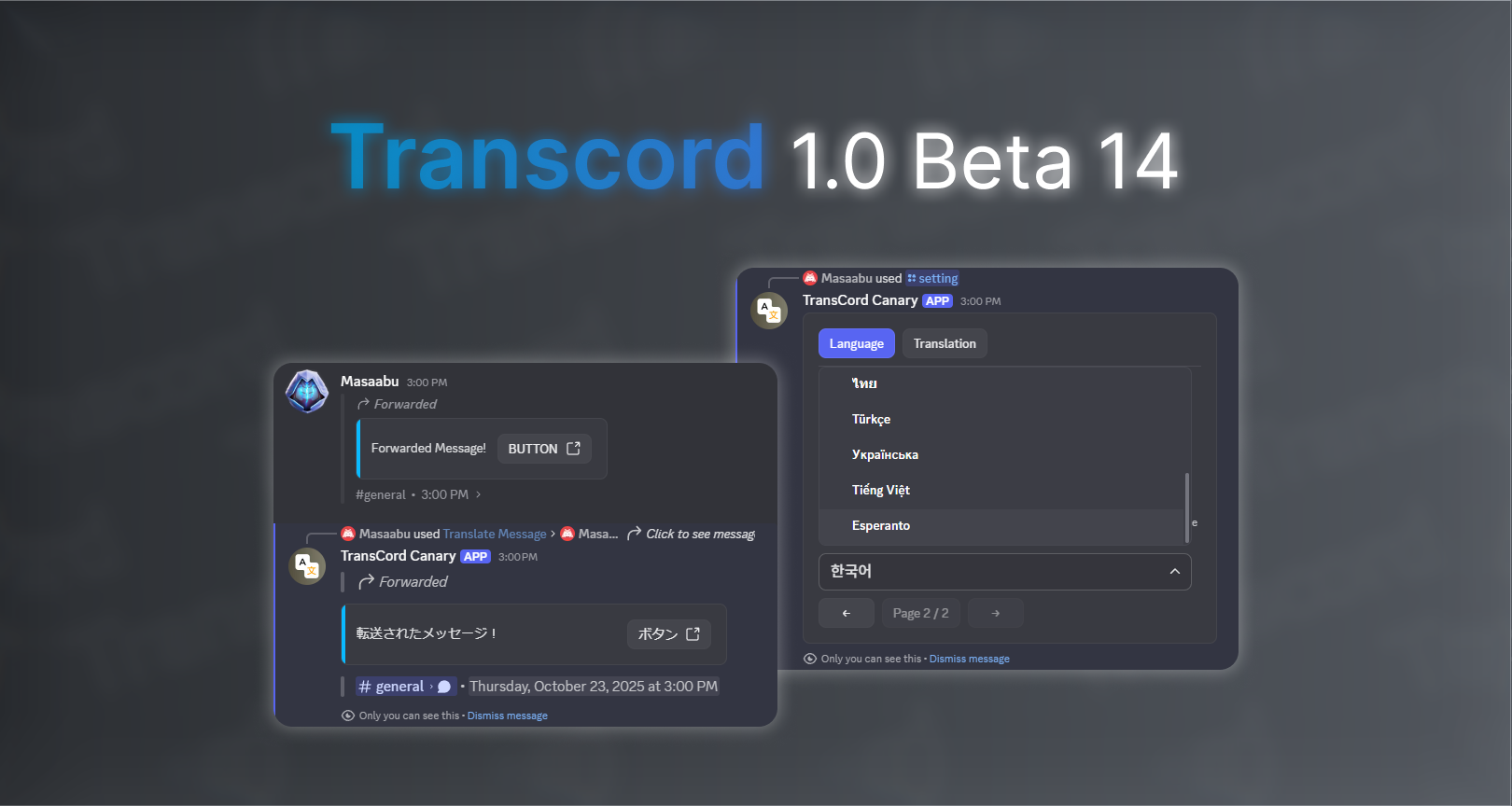1512x806 pixels.
Task: Click the small Discord avatar next to 'Masaabu used setting'
Action: pos(810,278)
